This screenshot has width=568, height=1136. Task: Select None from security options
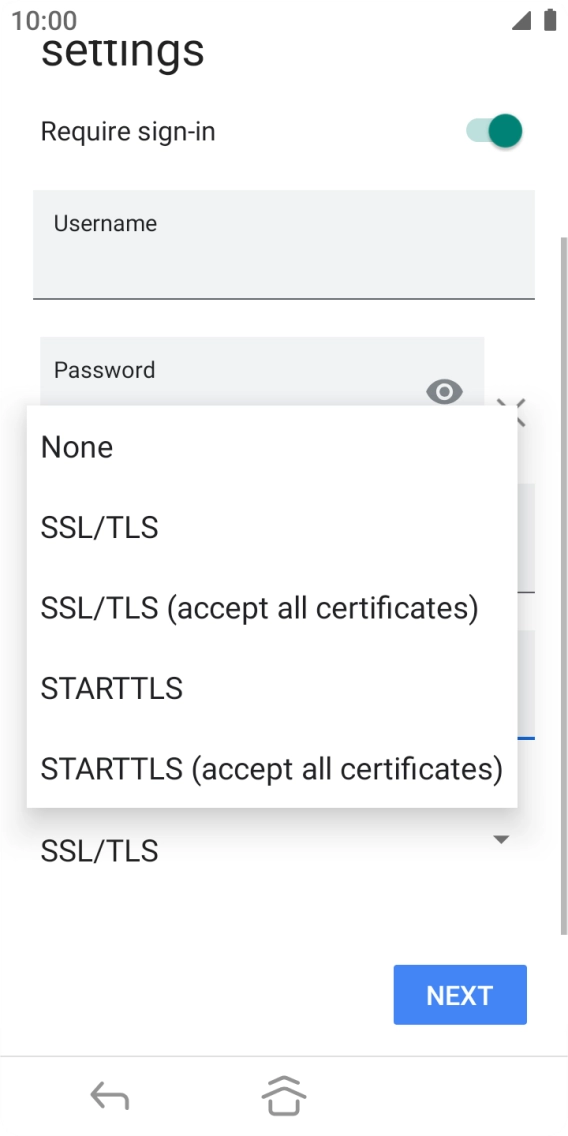(272, 447)
